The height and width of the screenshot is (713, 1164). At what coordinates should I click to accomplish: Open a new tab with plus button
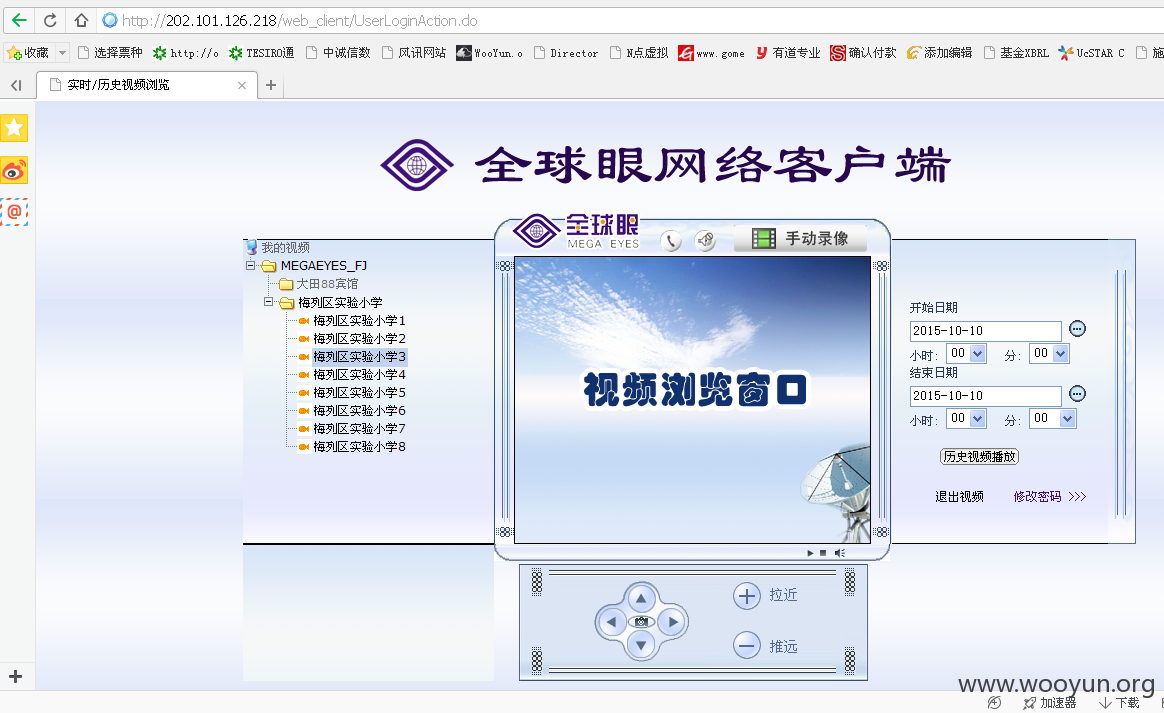pyautogui.click(x=271, y=85)
